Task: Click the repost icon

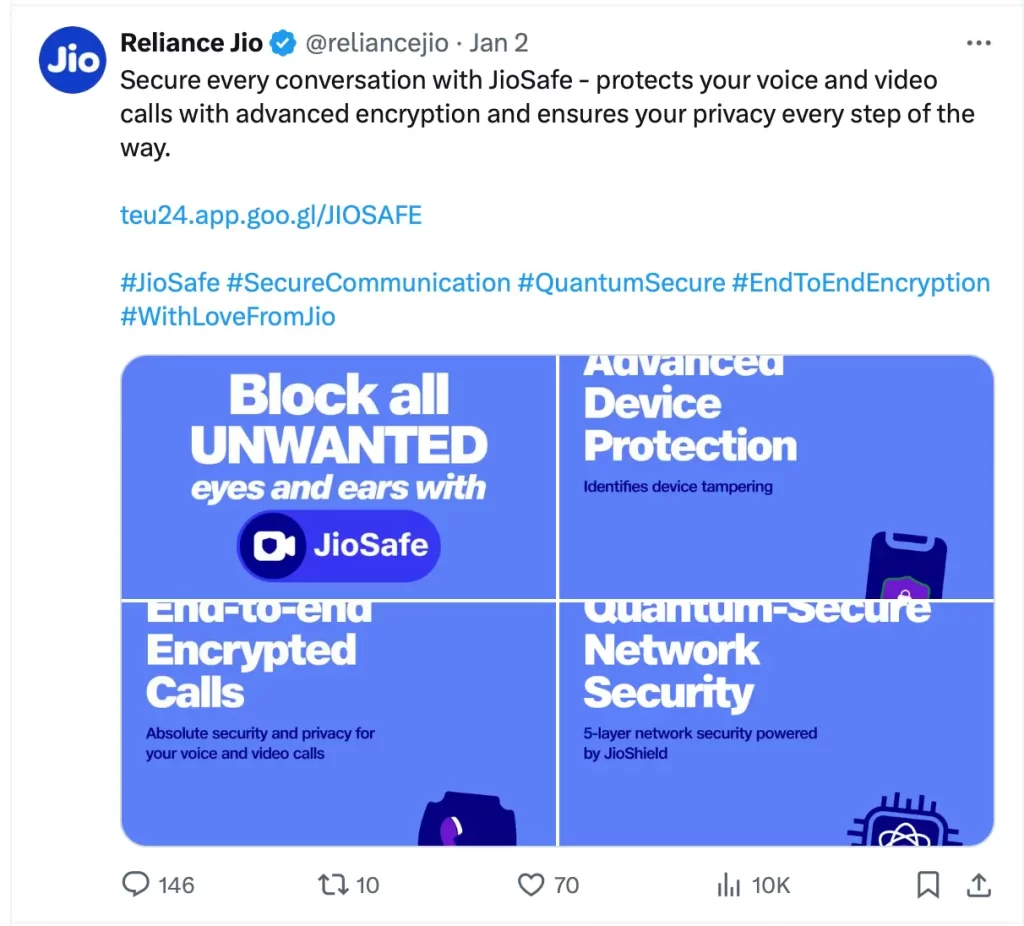Action: point(333,884)
